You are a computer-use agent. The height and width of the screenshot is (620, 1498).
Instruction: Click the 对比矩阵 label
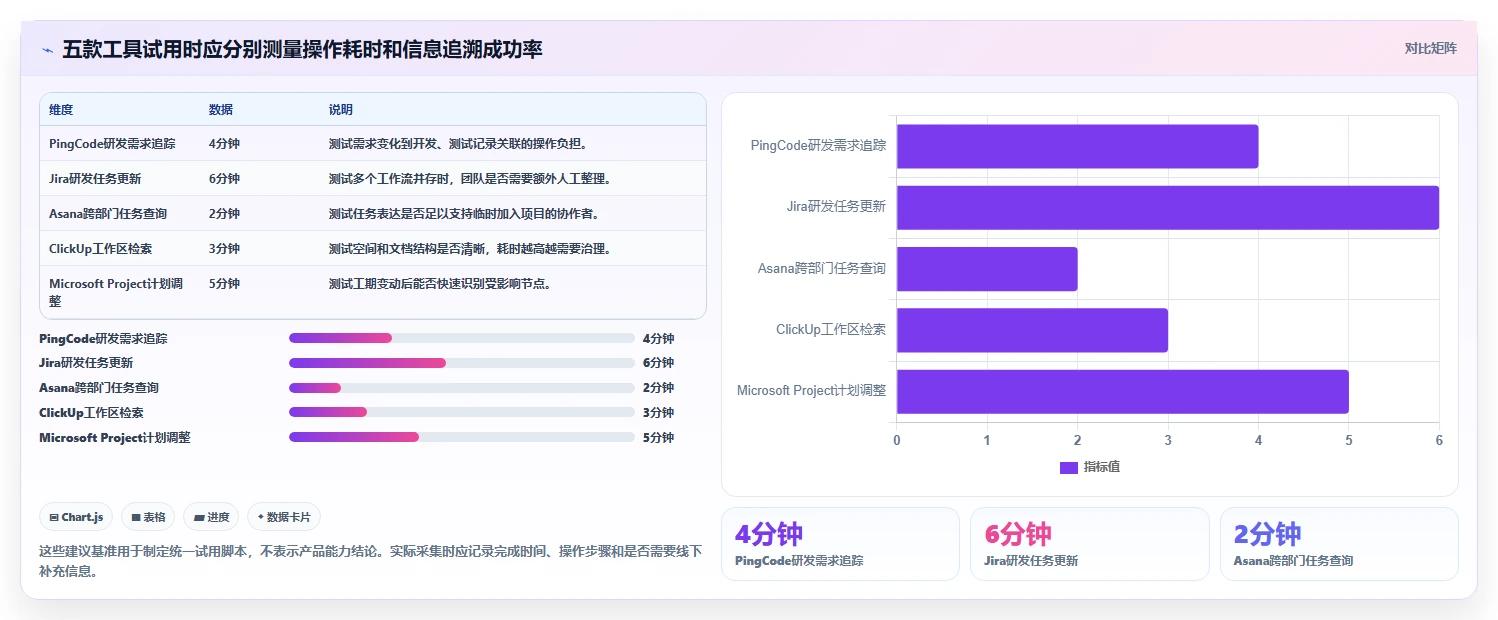click(1431, 48)
